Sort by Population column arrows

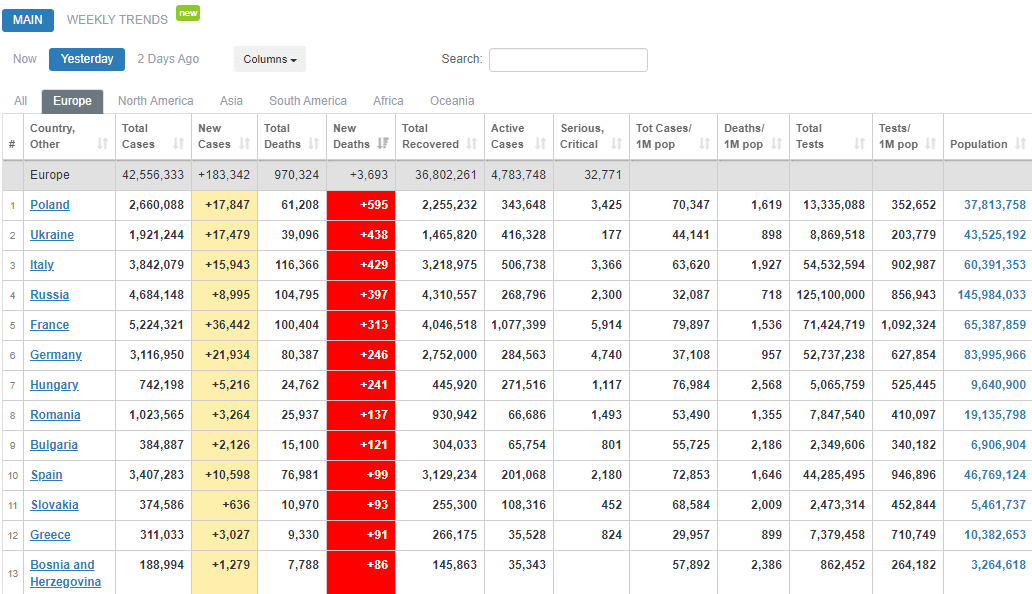click(x=1020, y=144)
